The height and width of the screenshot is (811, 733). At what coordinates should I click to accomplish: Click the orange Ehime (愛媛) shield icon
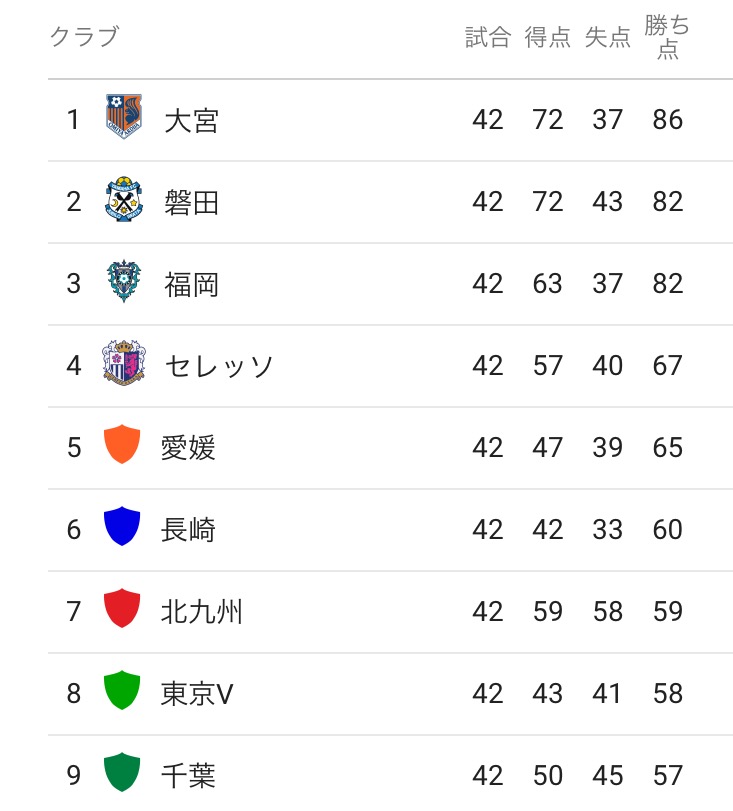coord(122,447)
